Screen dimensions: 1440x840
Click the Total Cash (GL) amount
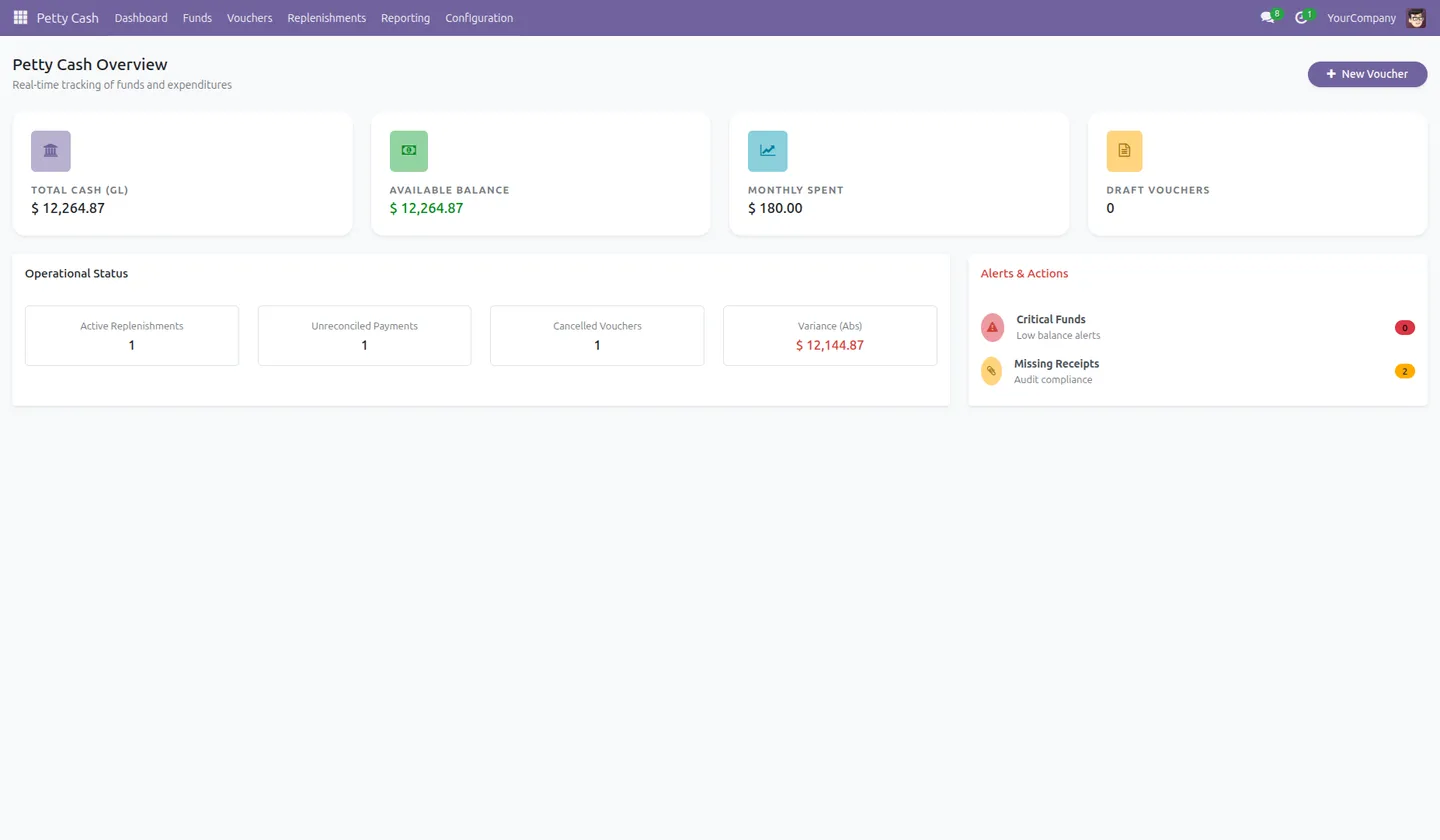coord(68,209)
